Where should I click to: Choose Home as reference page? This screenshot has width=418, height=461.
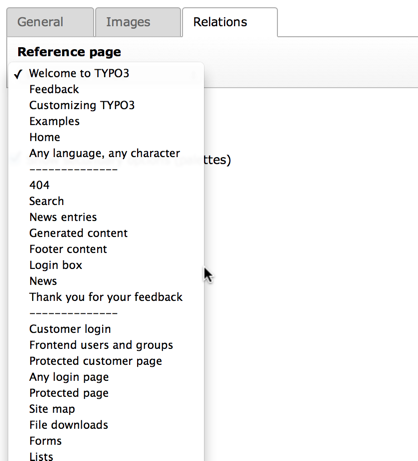(x=106, y=137)
